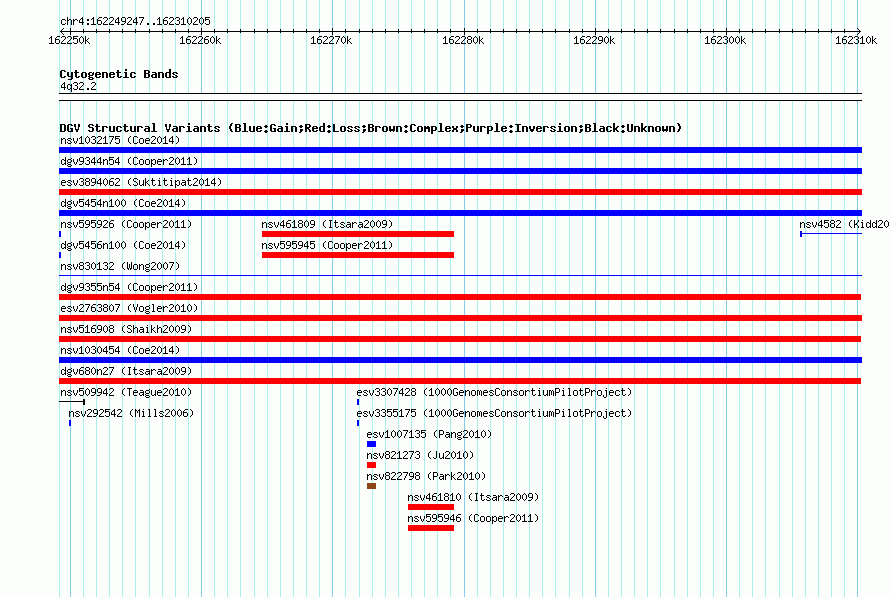Select esv1007135 (Pang2010) label
This screenshot has width=890, height=597.
click(429, 434)
